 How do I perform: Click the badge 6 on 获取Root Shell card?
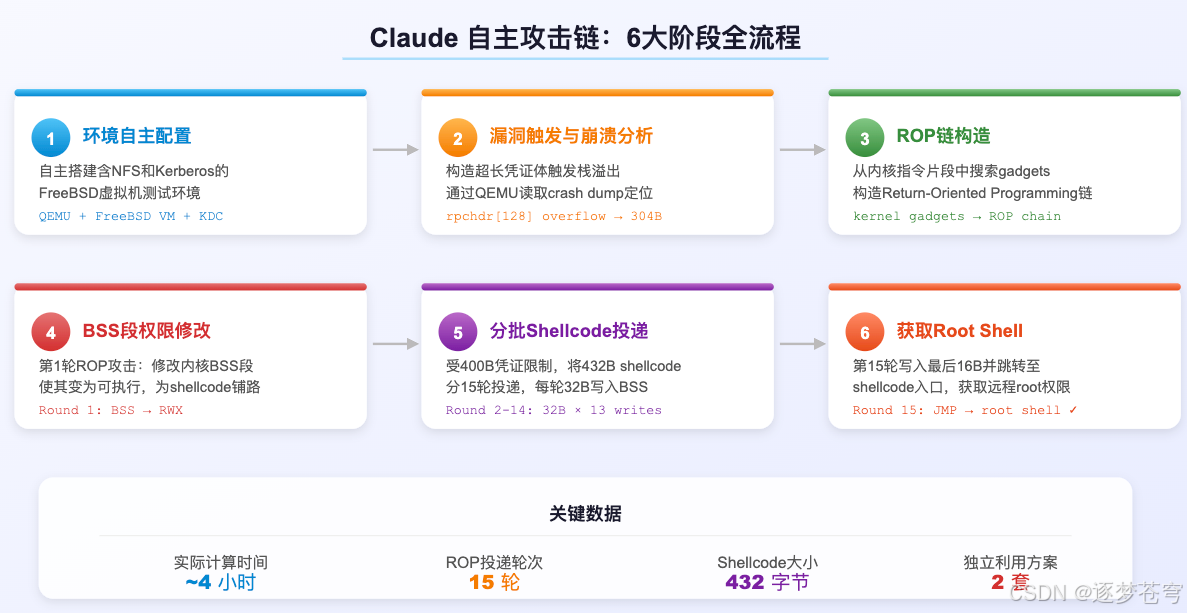[865, 331]
